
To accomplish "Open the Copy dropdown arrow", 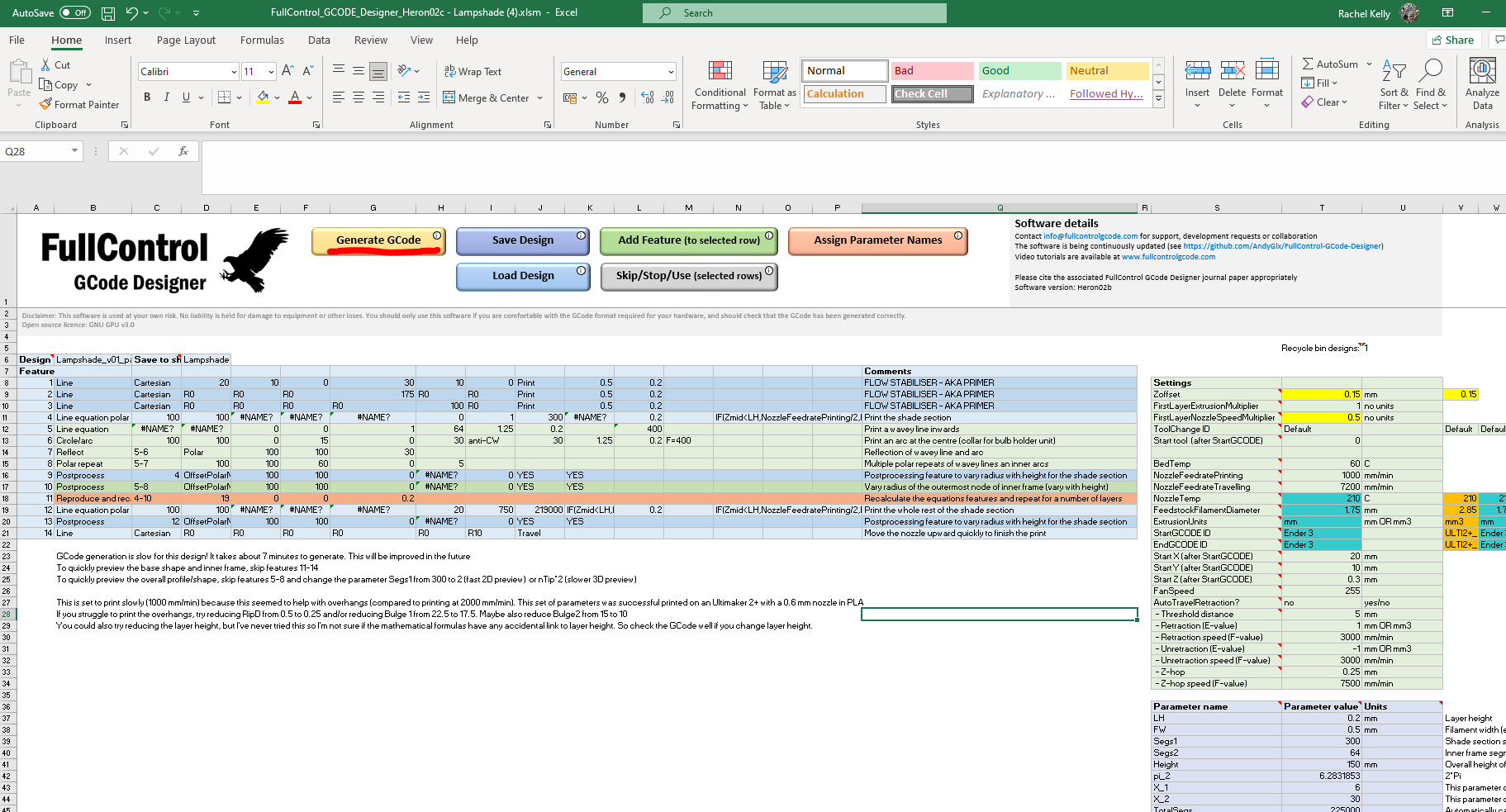I will click(88, 85).
